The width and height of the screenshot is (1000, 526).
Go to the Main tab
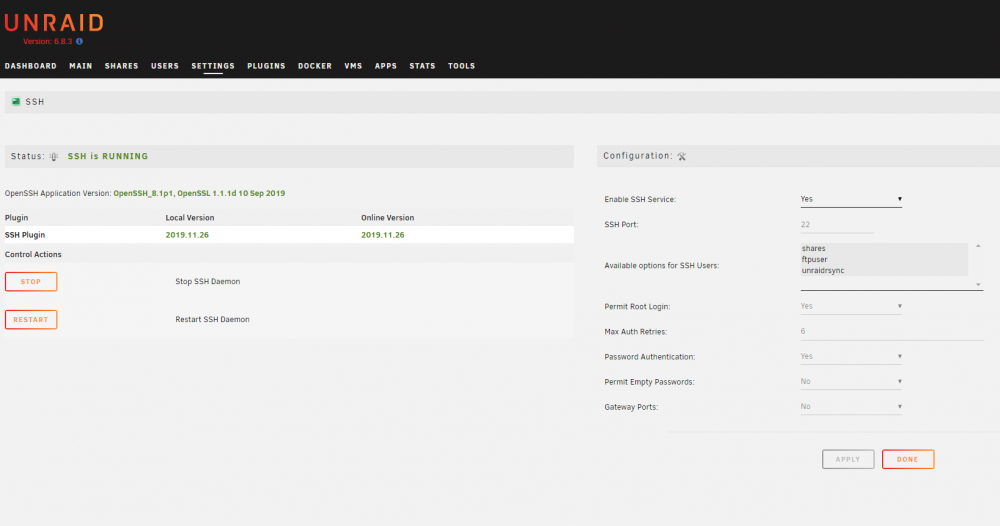(80, 66)
